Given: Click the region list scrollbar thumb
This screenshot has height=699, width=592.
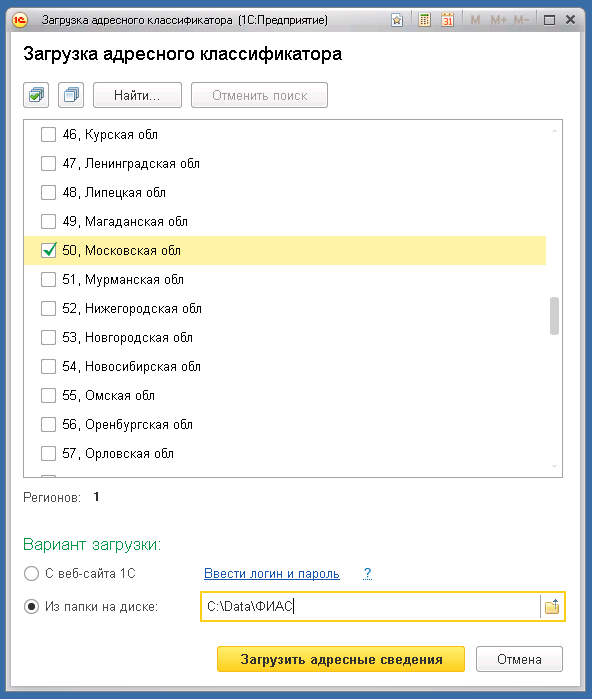Looking at the screenshot, I should [x=554, y=316].
